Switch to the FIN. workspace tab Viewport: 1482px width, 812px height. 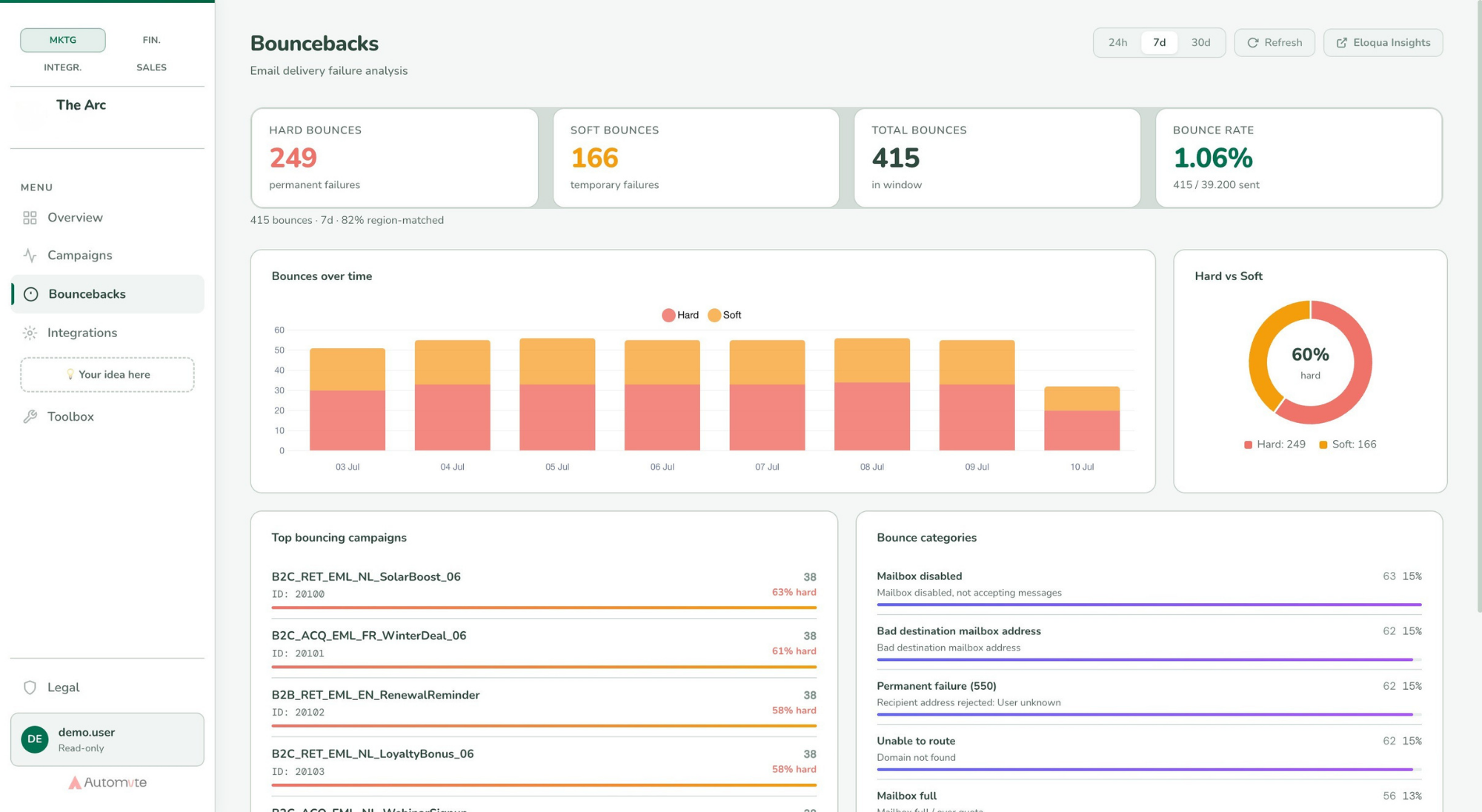[151, 40]
